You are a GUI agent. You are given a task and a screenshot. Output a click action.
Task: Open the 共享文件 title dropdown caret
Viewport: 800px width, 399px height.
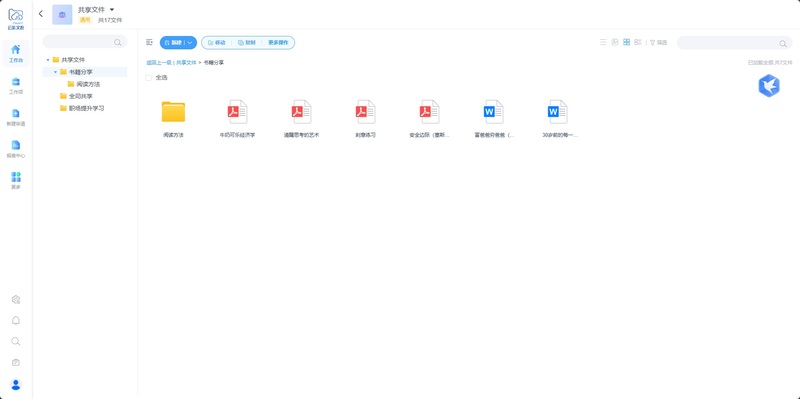pyautogui.click(x=112, y=9)
